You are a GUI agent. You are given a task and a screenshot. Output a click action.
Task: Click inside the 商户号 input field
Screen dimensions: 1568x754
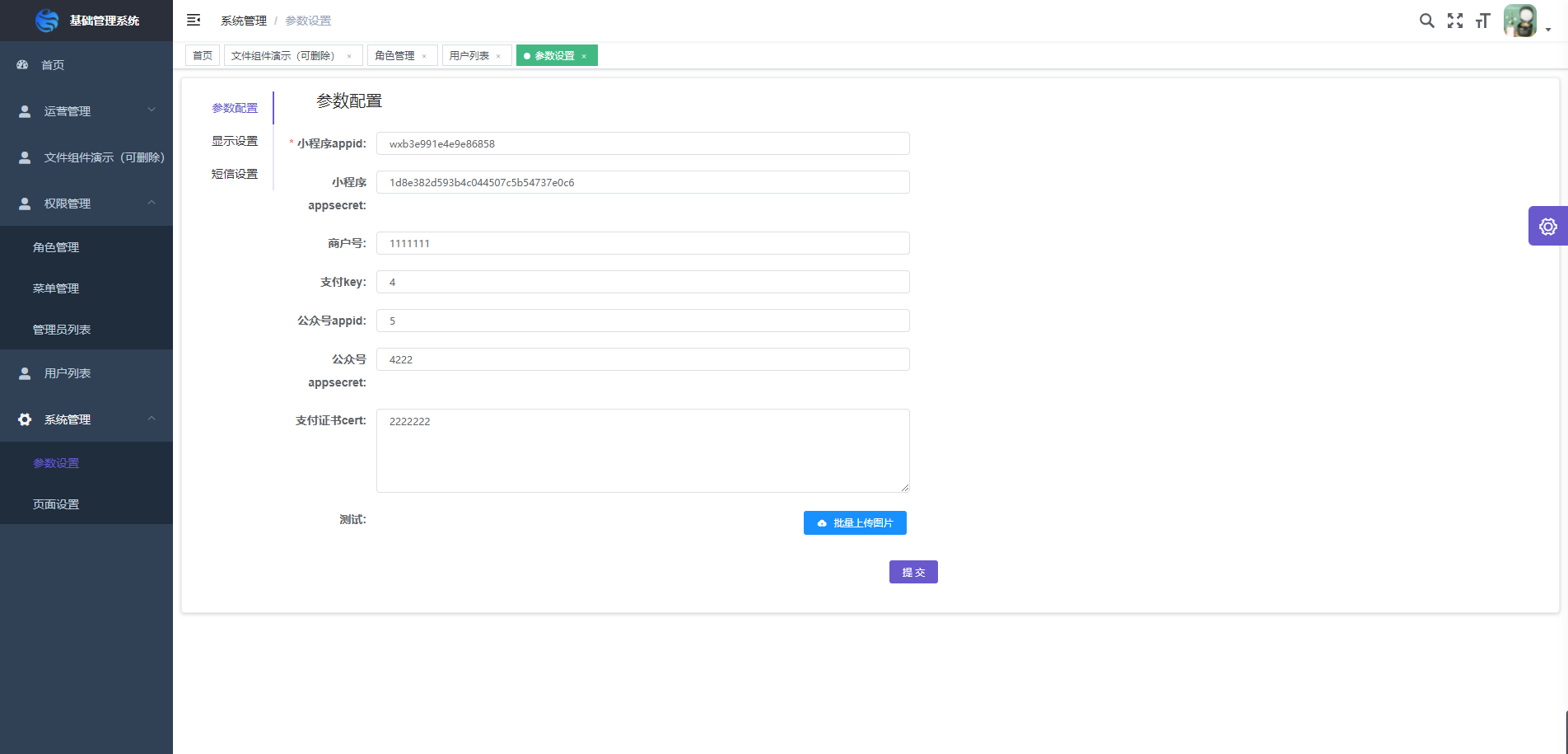642,243
